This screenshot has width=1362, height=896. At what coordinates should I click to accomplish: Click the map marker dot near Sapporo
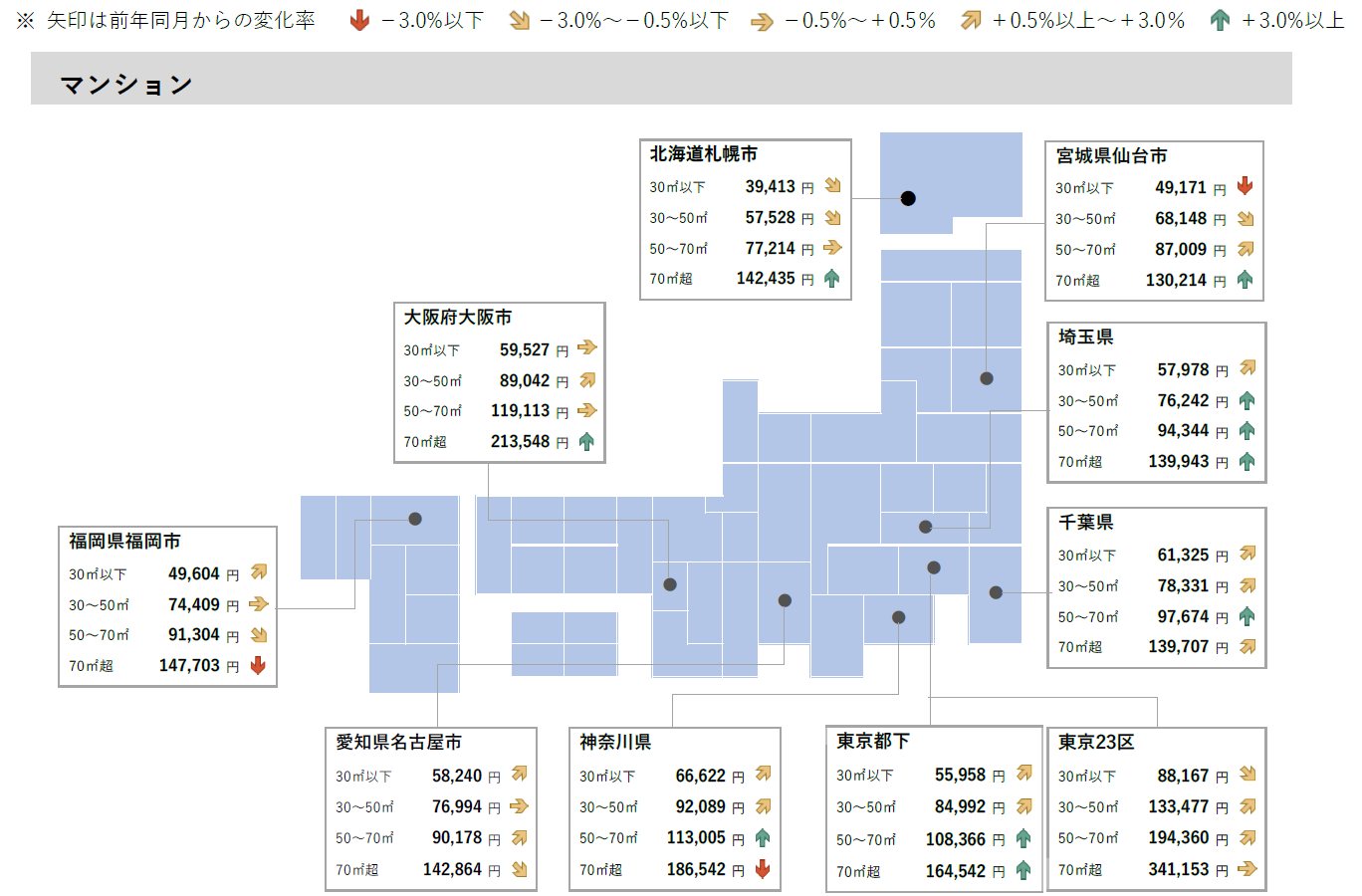[x=907, y=198]
